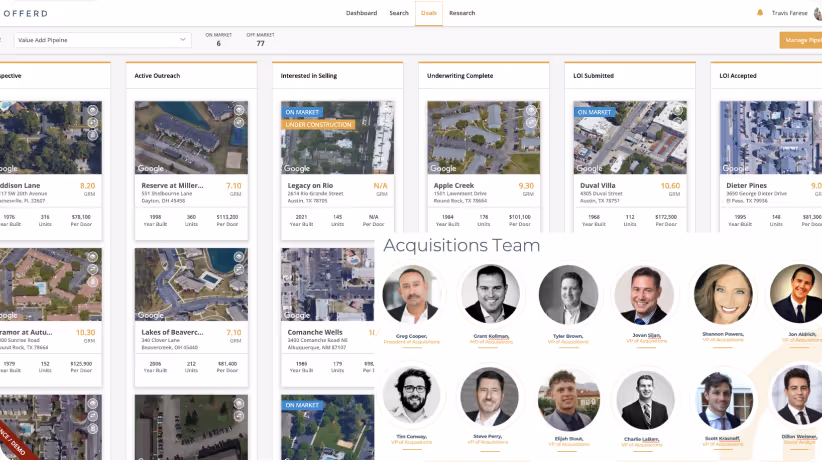
Task: Open the Value Add Pipeline dropdown
Action: [x=102, y=40]
